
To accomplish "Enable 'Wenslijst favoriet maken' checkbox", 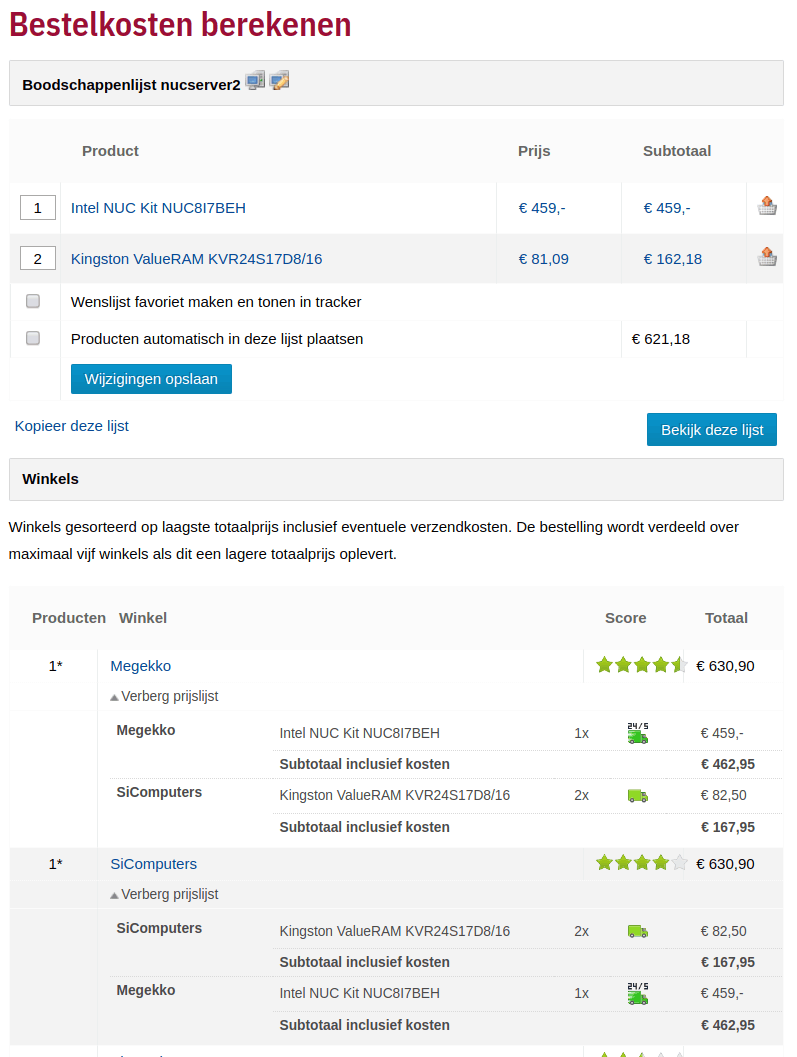I will [x=33, y=301].
